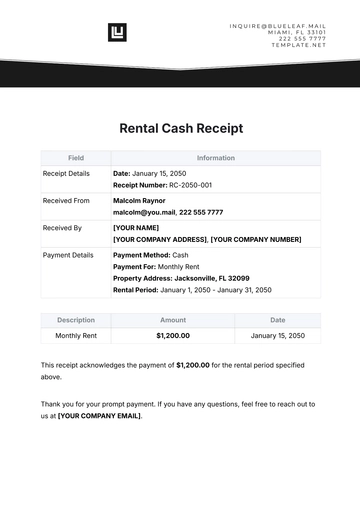The height and width of the screenshot is (509, 360).
Task: Select the Received By row label
Action: coord(62,228)
